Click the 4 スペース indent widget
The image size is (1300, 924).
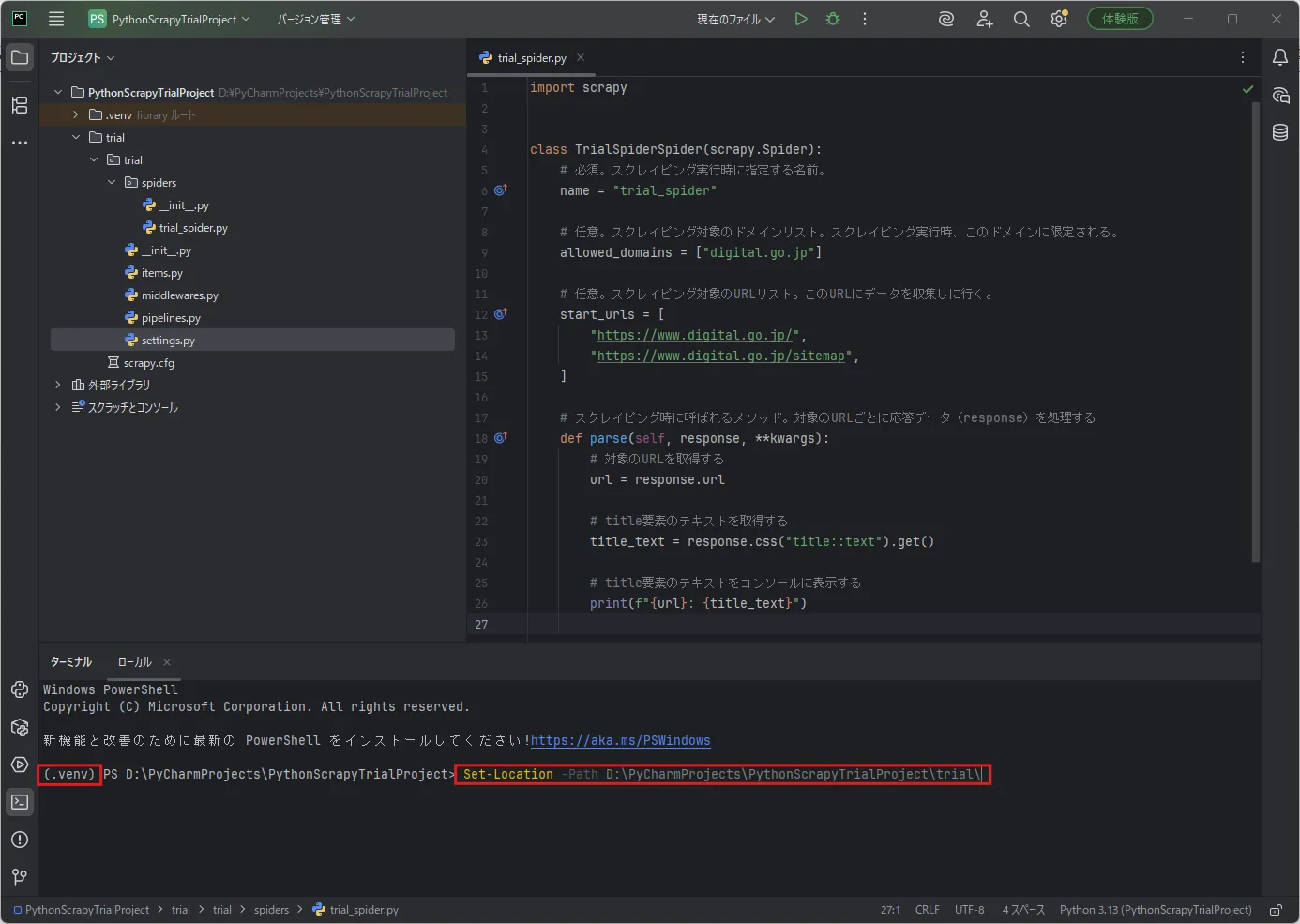point(1023,910)
